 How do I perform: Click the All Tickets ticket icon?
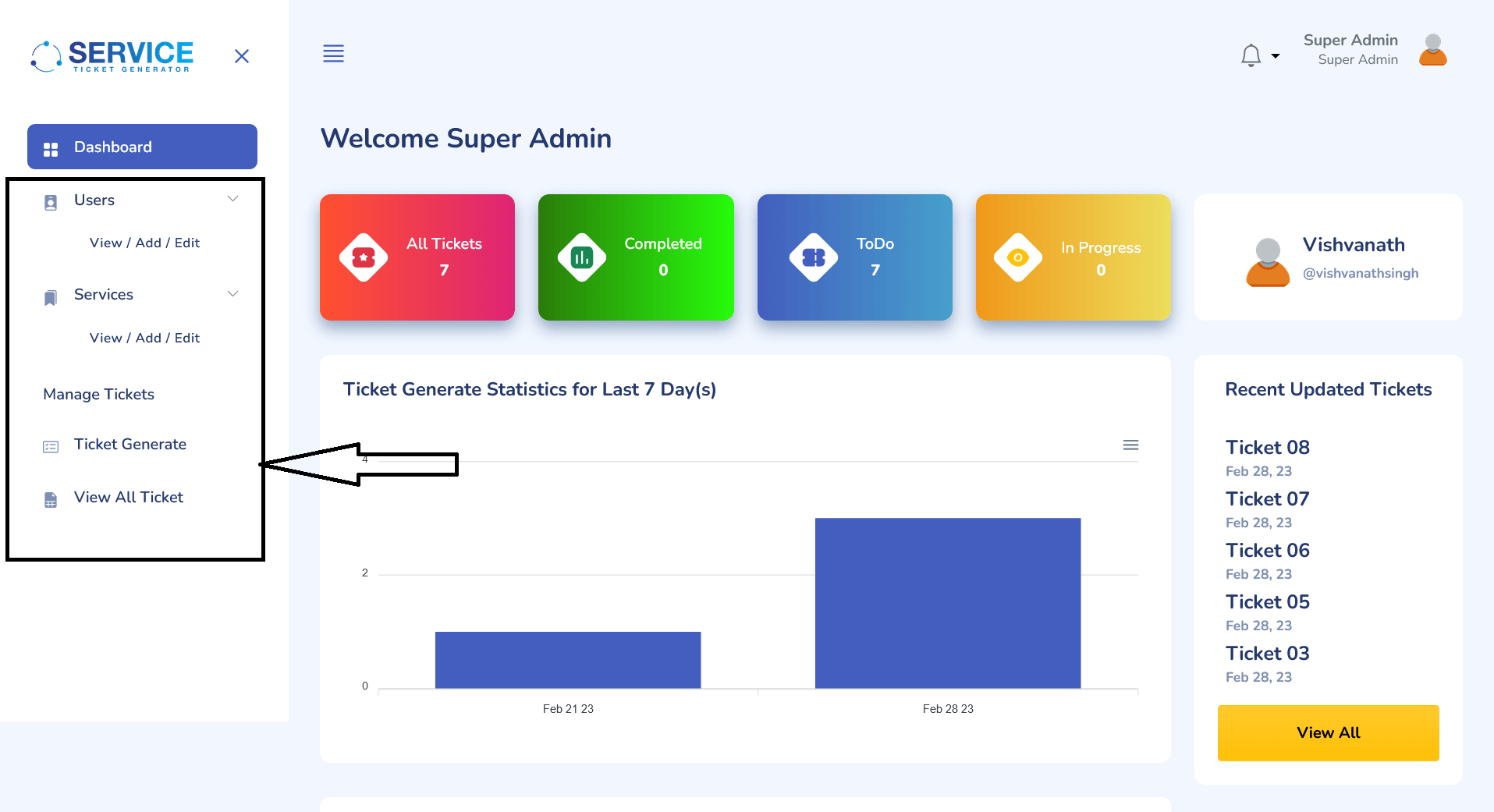[364, 257]
